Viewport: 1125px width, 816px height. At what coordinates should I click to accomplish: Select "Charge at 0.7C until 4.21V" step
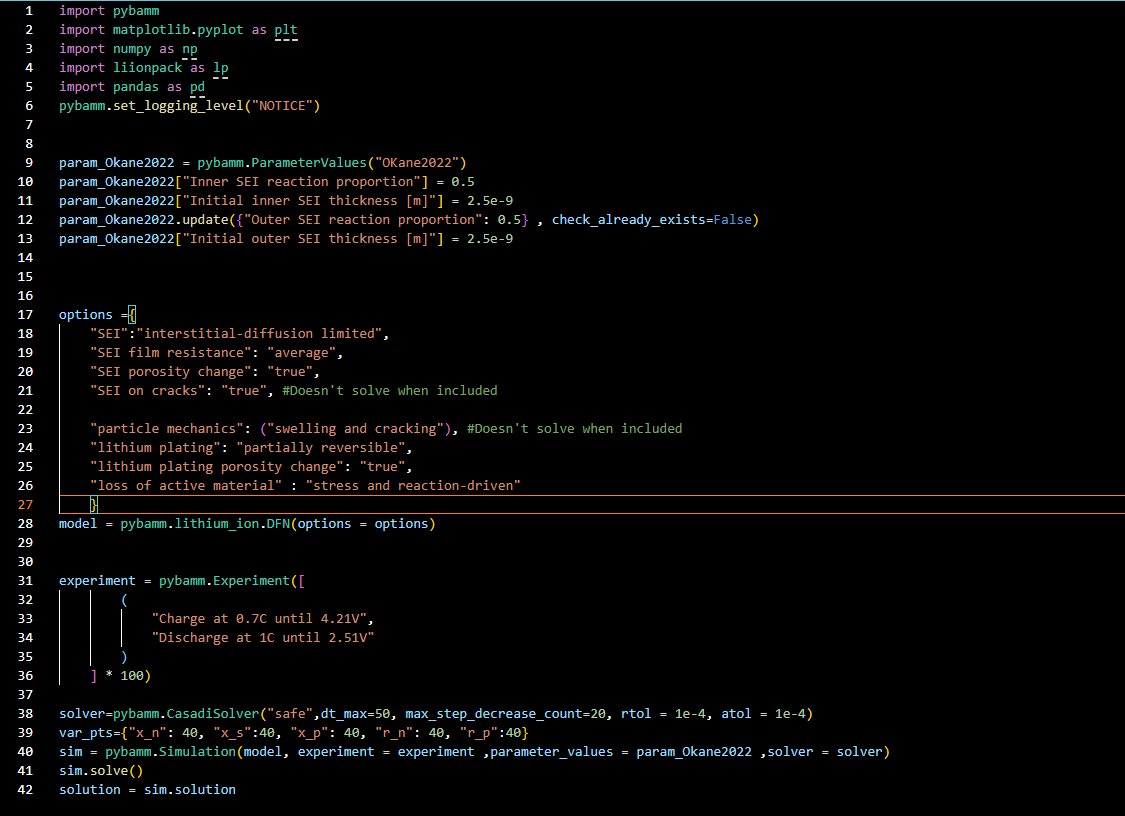click(x=259, y=619)
